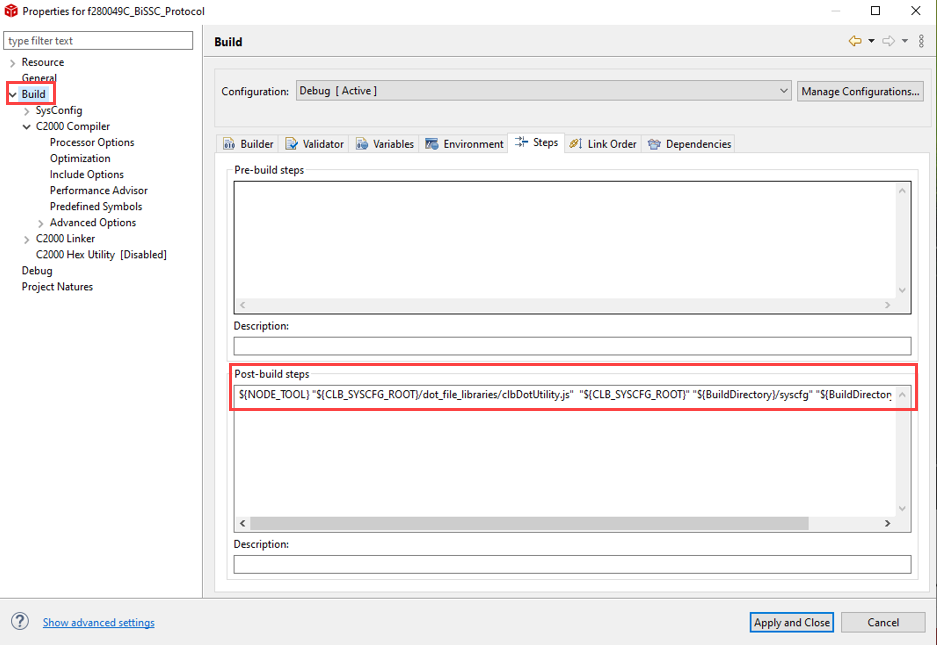Switch to the Validator tab
Viewport: 944px width, 646px height.
(x=314, y=144)
